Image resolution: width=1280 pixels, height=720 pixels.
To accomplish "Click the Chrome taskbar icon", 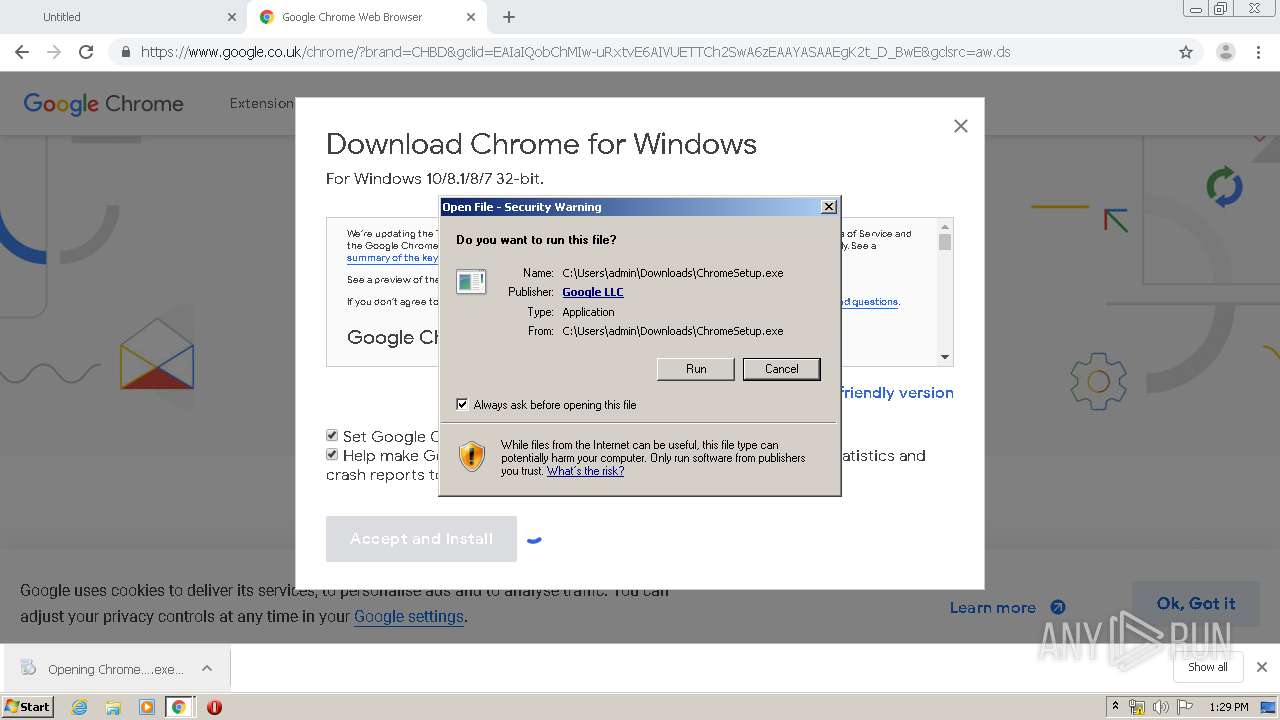I will (x=179, y=707).
